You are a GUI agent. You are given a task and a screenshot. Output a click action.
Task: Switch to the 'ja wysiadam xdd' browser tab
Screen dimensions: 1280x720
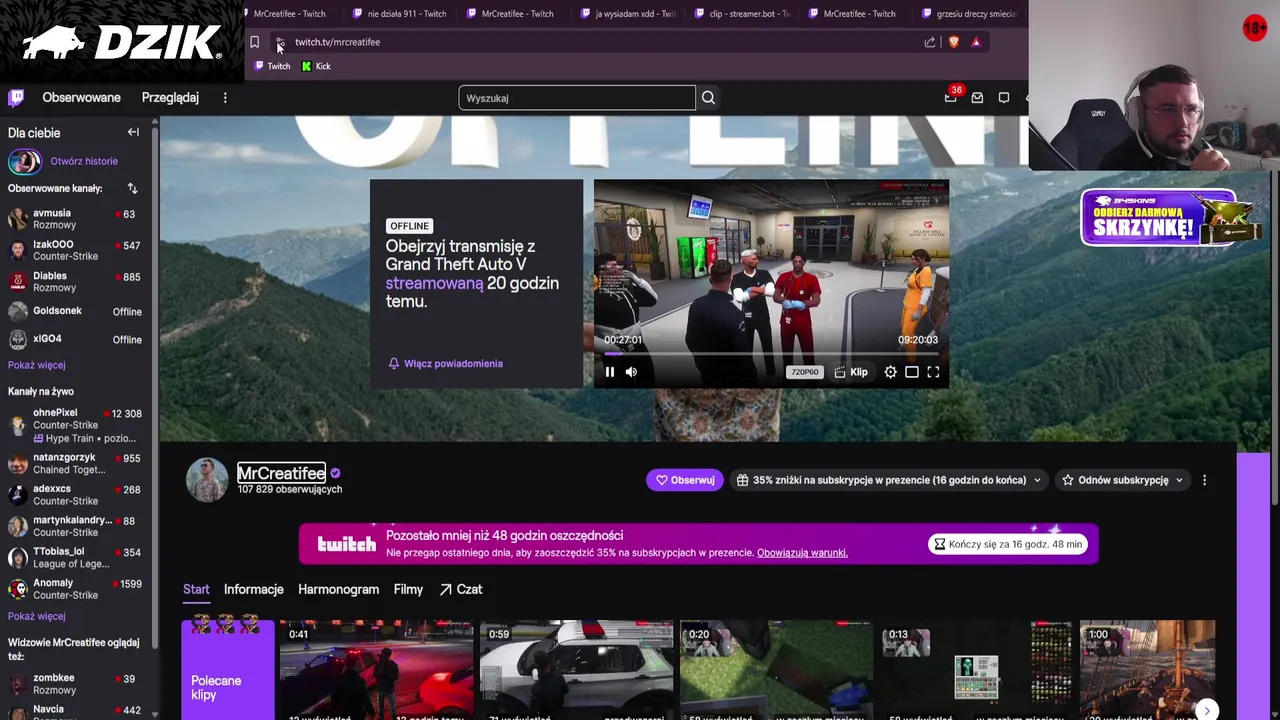[x=628, y=14]
